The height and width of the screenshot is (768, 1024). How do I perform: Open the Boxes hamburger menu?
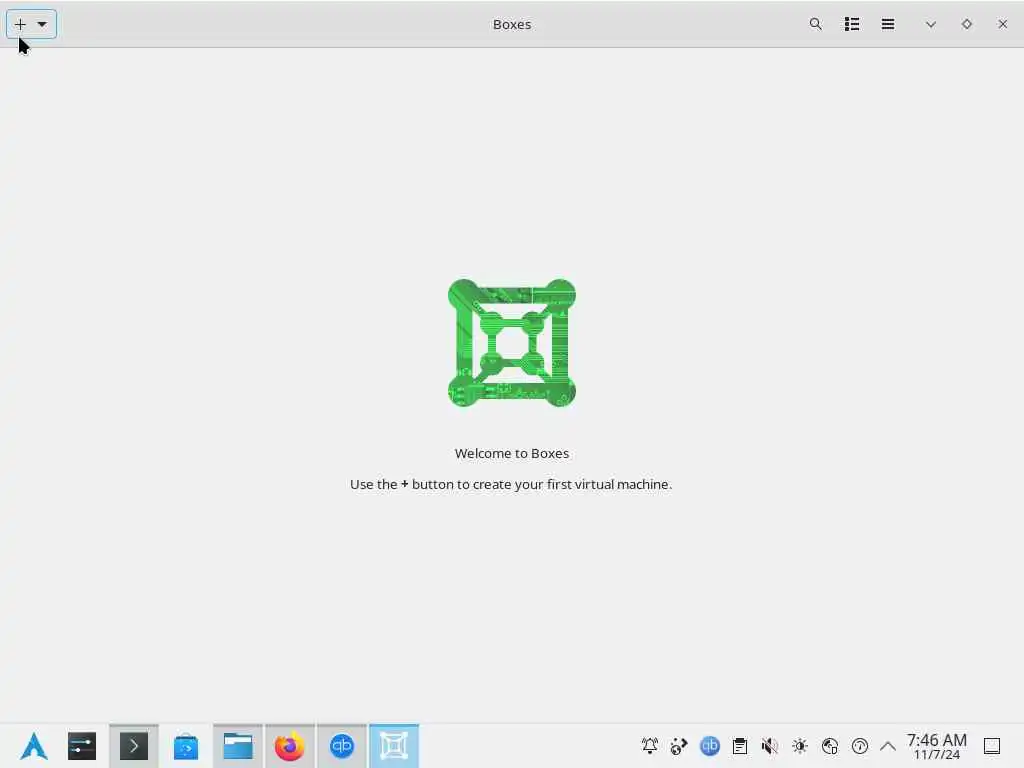888,24
